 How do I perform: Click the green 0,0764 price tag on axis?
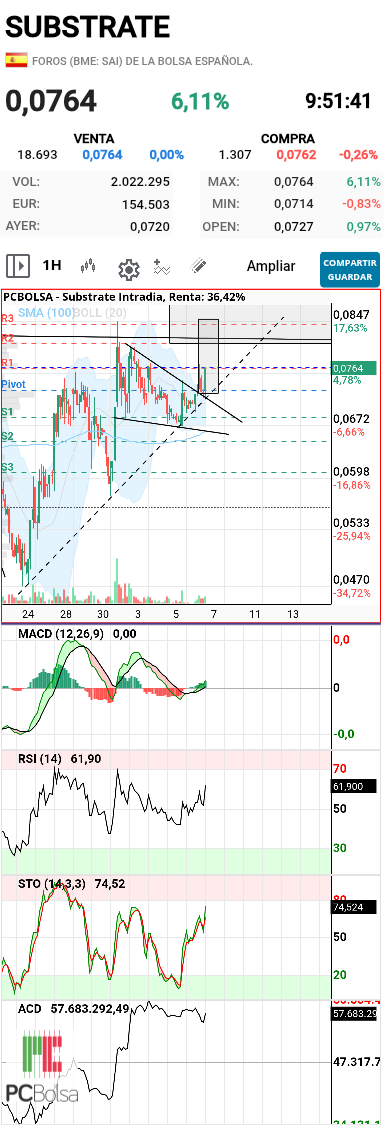(353, 368)
